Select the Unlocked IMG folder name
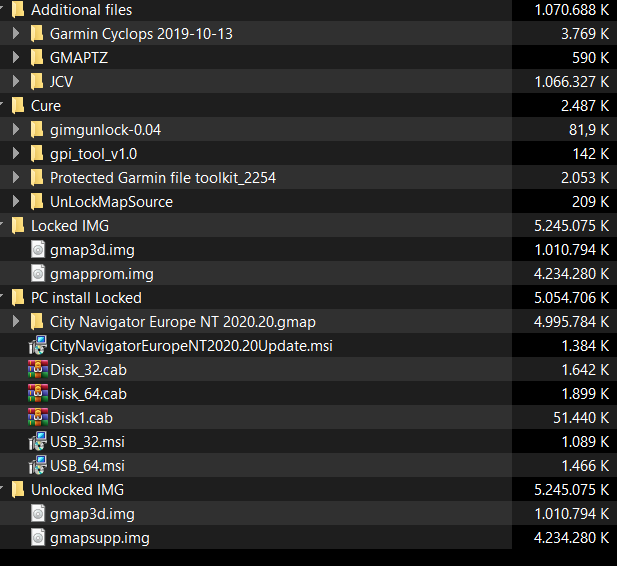Image resolution: width=617 pixels, height=566 pixels. 78,490
